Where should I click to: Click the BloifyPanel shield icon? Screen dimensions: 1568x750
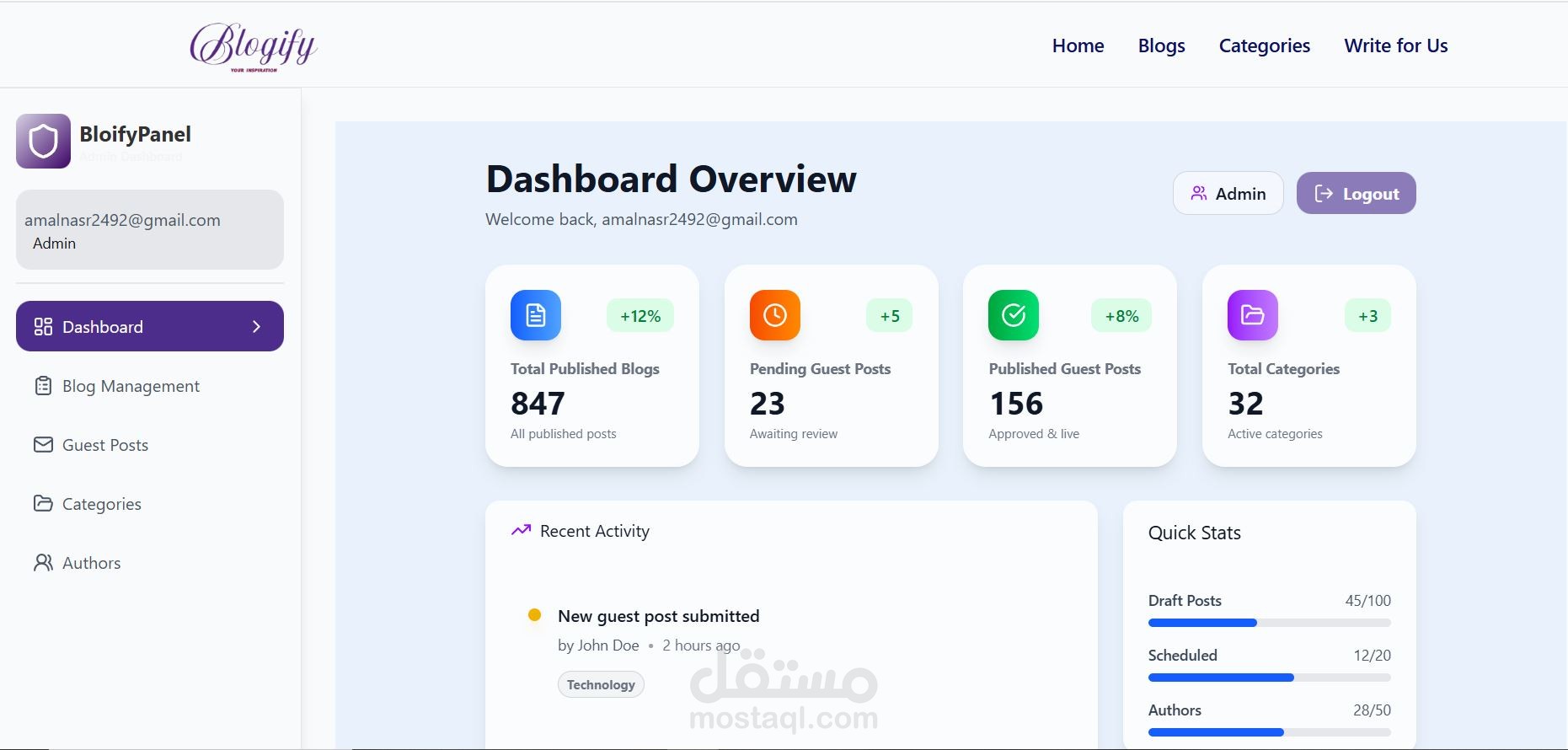point(43,141)
